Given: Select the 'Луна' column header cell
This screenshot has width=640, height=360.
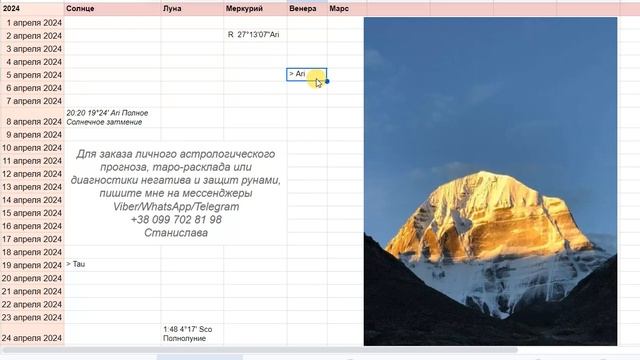Looking at the screenshot, I should pos(192,9).
